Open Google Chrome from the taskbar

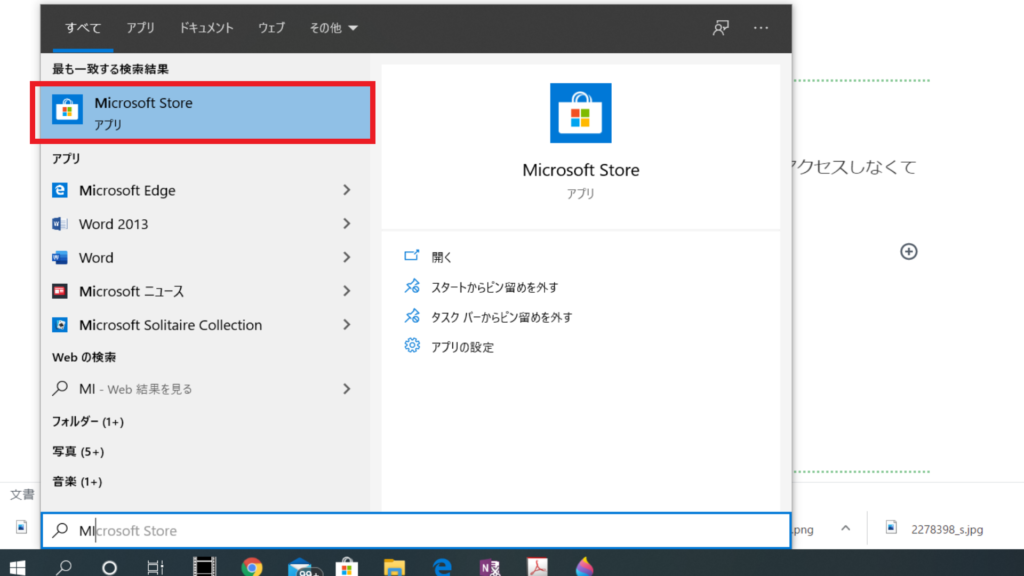coord(251,567)
